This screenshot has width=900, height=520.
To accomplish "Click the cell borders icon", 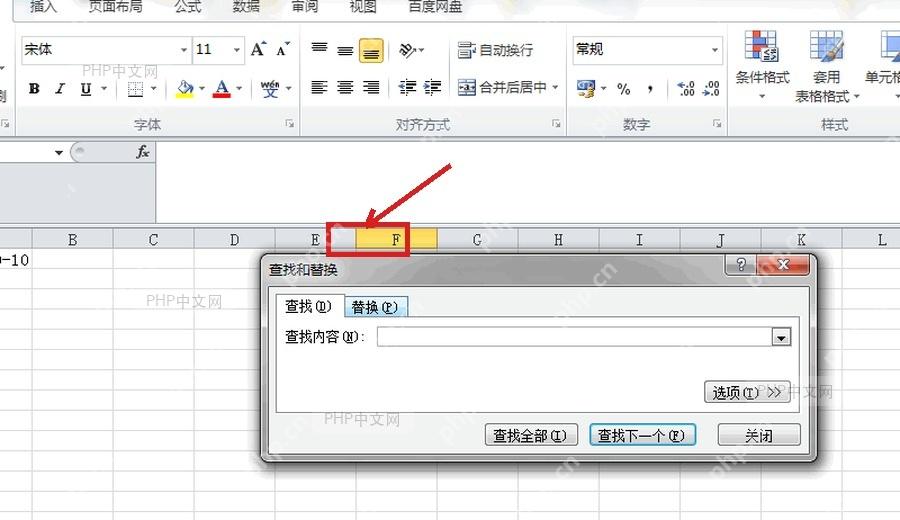I will click(x=135, y=88).
